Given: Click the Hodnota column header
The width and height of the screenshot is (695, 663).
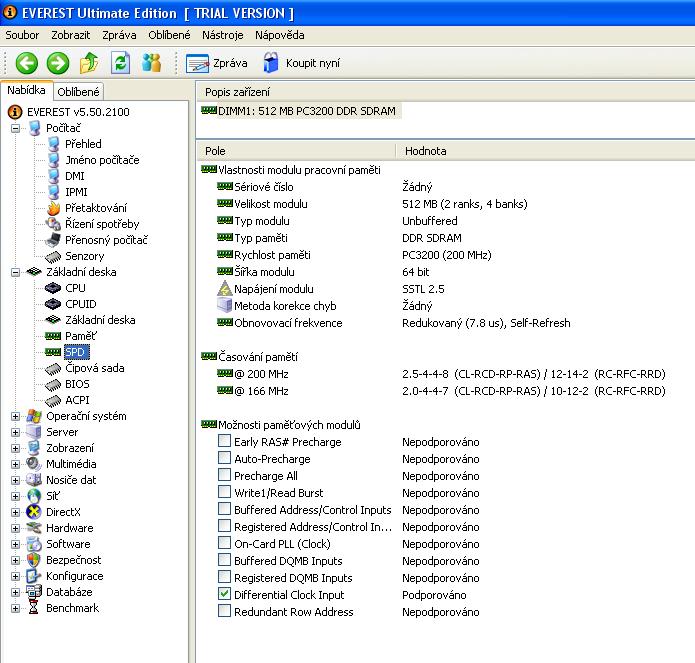Looking at the screenshot, I should pyautogui.click(x=425, y=151).
